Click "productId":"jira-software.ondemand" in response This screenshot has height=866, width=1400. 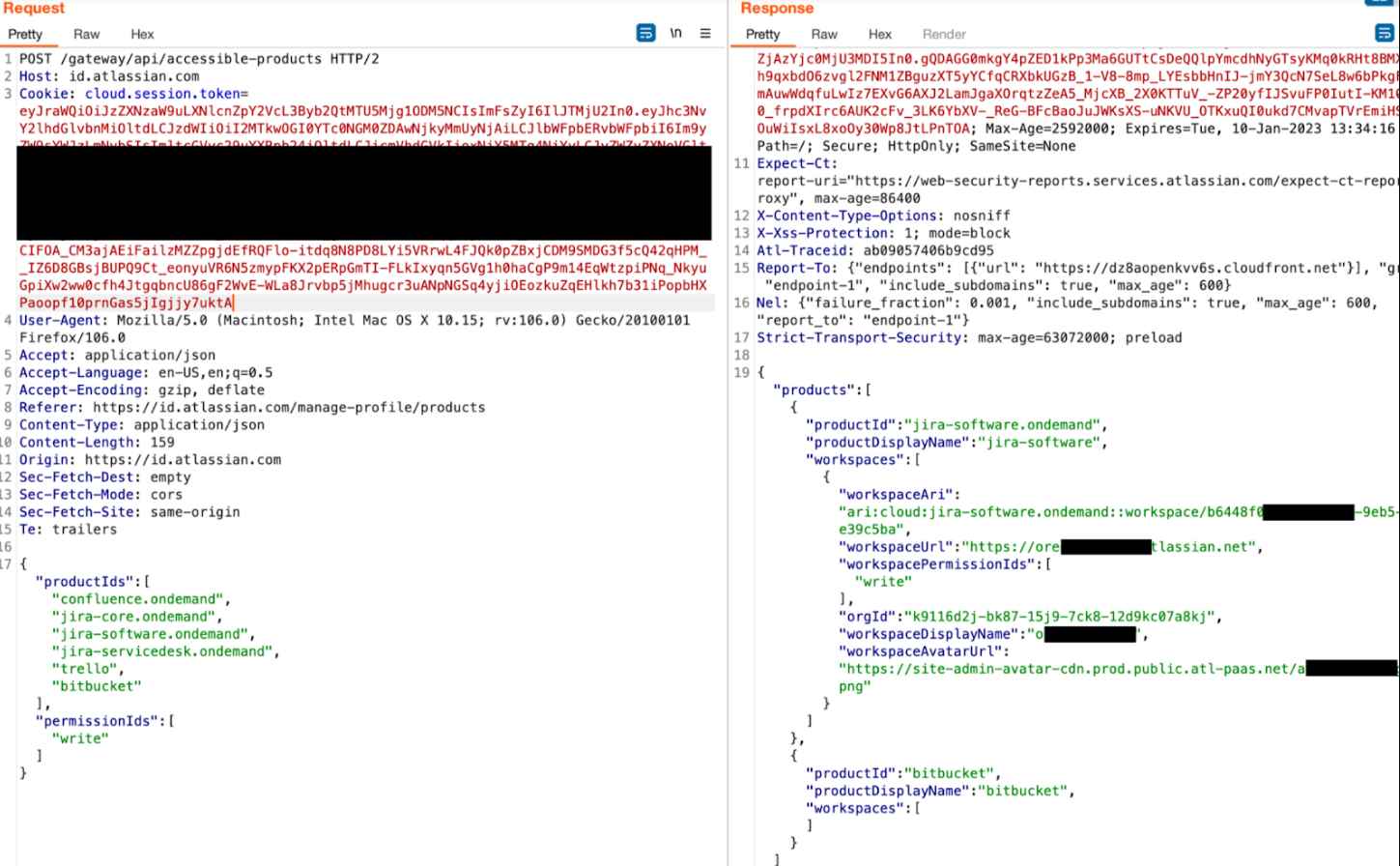953,425
